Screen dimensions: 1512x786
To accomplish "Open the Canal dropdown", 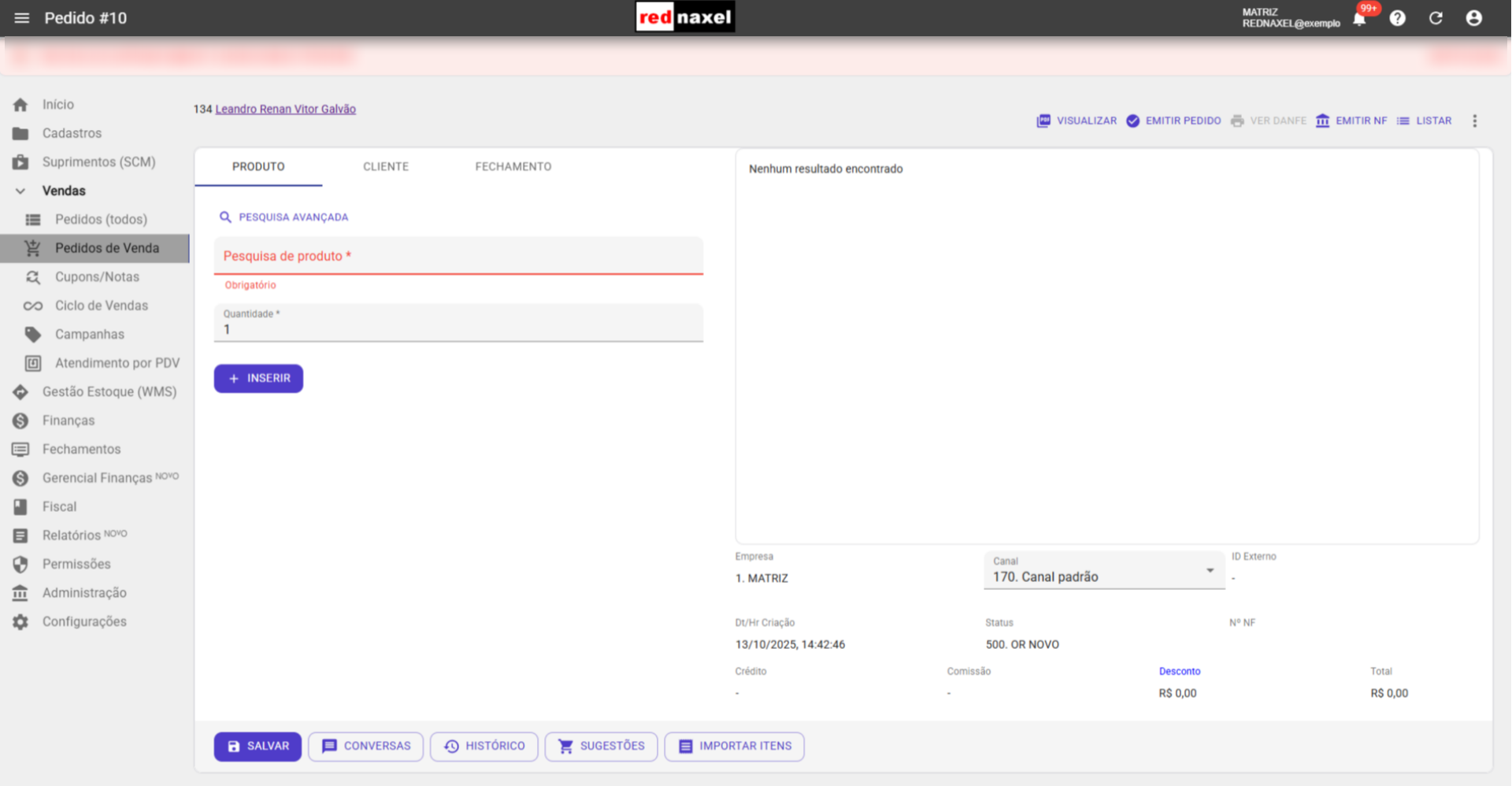I will coord(1104,570).
